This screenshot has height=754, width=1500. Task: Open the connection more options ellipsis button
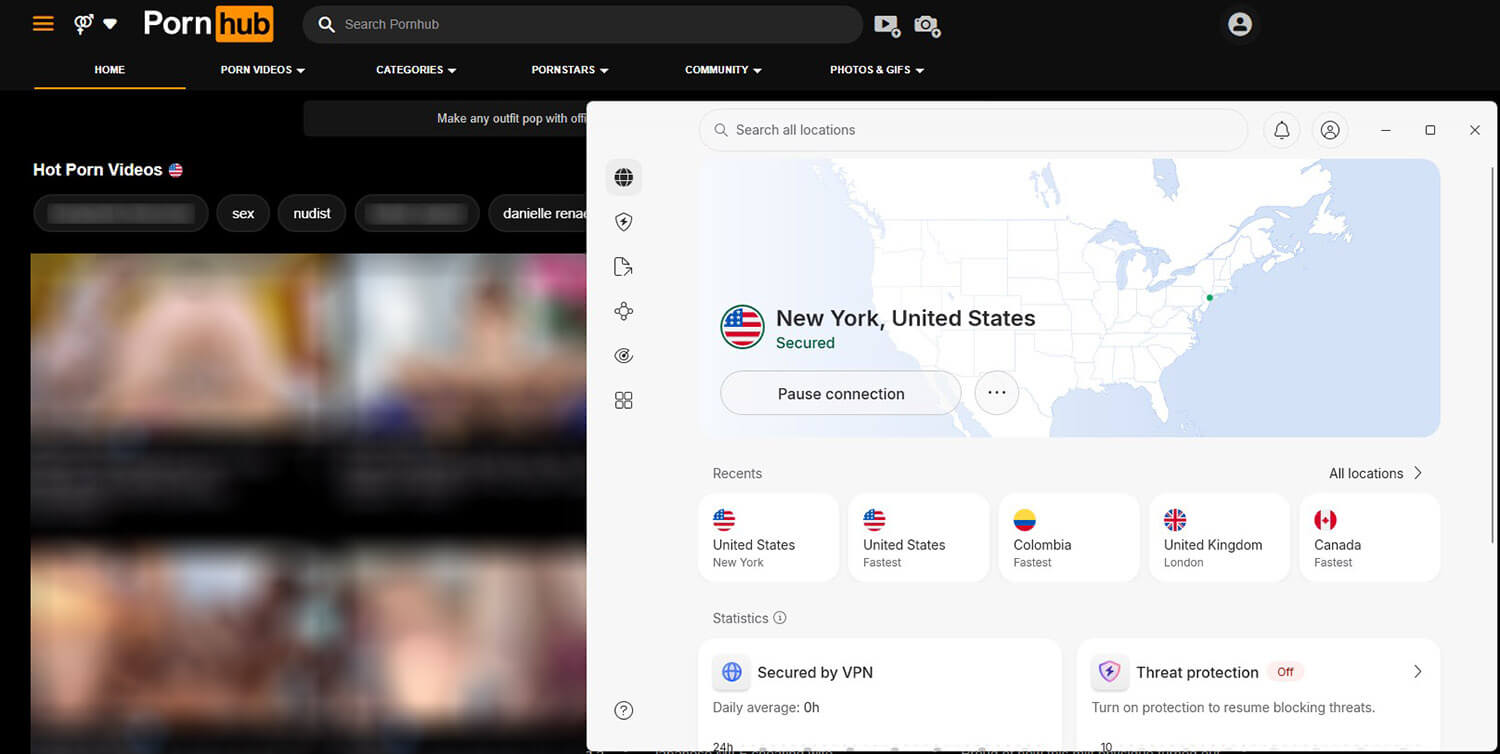[996, 393]
